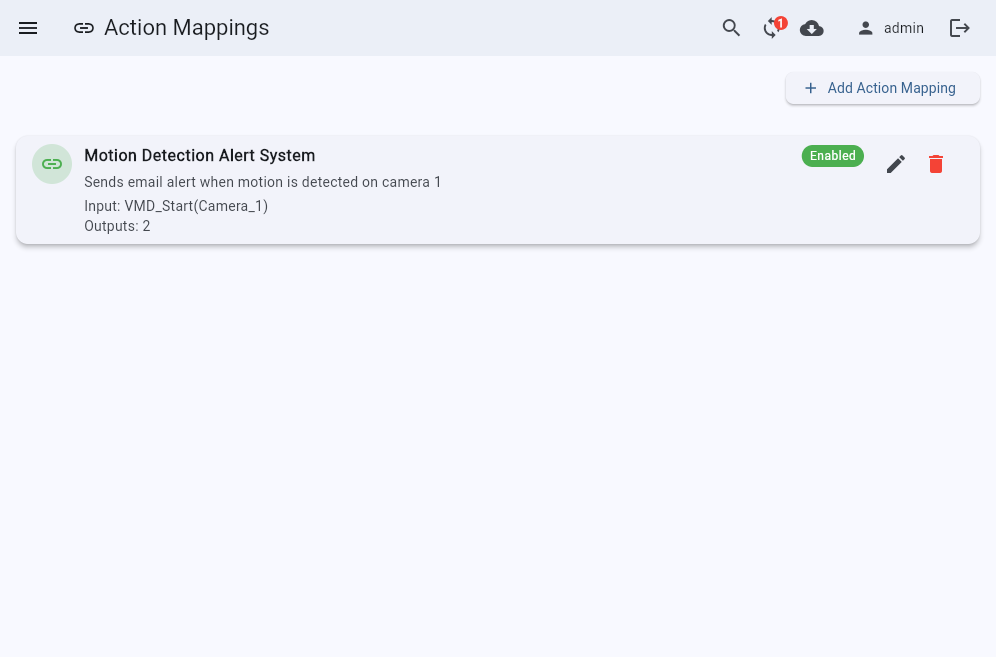Image resolution: width=996 pixels, height=657 pixels.
Task: Click the admin user profile icon
Action: coord(865,28)
